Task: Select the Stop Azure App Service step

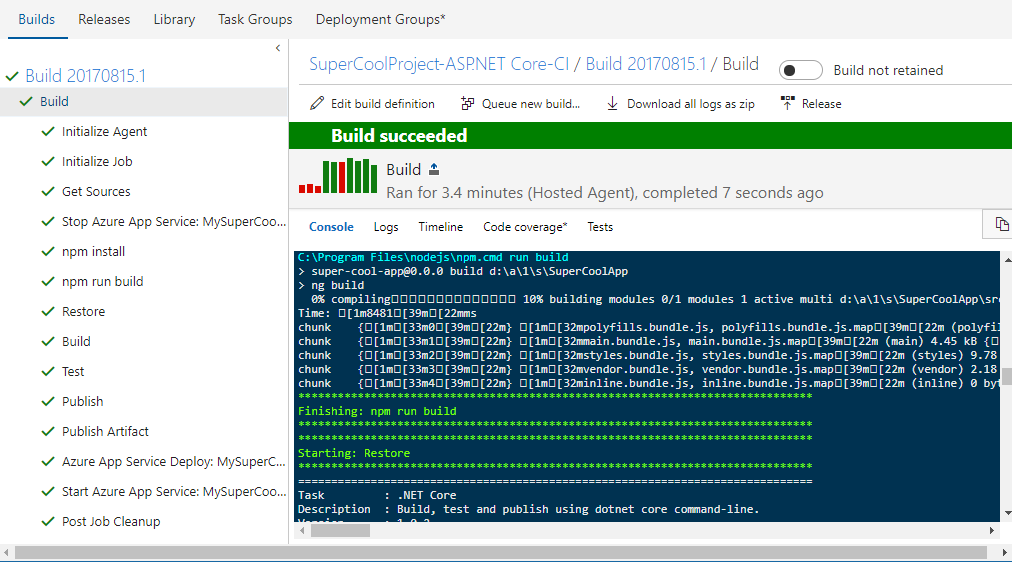Action: pos(174,221)
